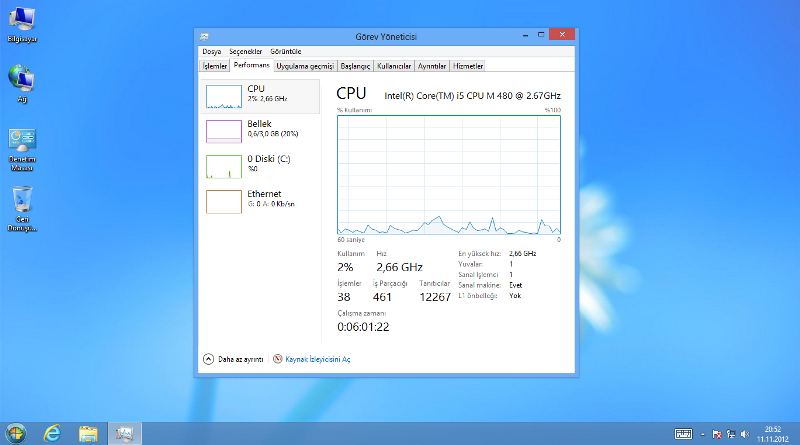Click the Daha az ayrıntı button text
The image size is (800, 445).
coord(241,359)
